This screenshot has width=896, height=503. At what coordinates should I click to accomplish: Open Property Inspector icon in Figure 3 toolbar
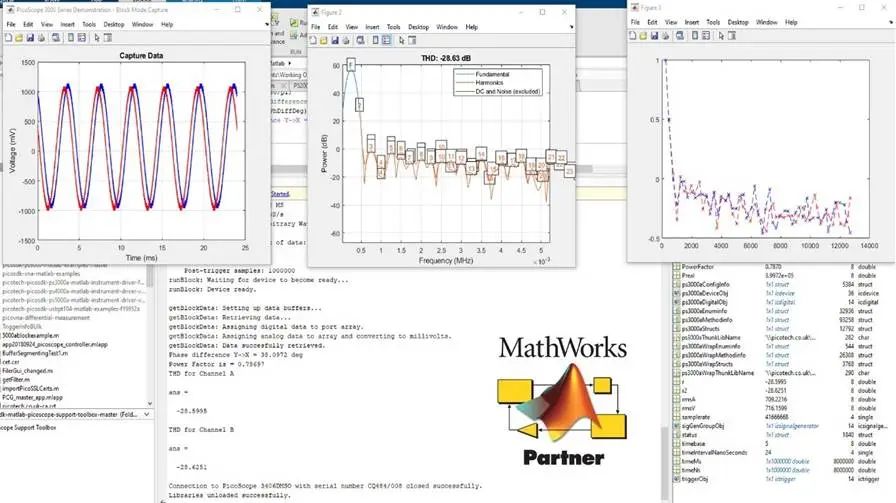pyautogui.click(x=731, y=35)
